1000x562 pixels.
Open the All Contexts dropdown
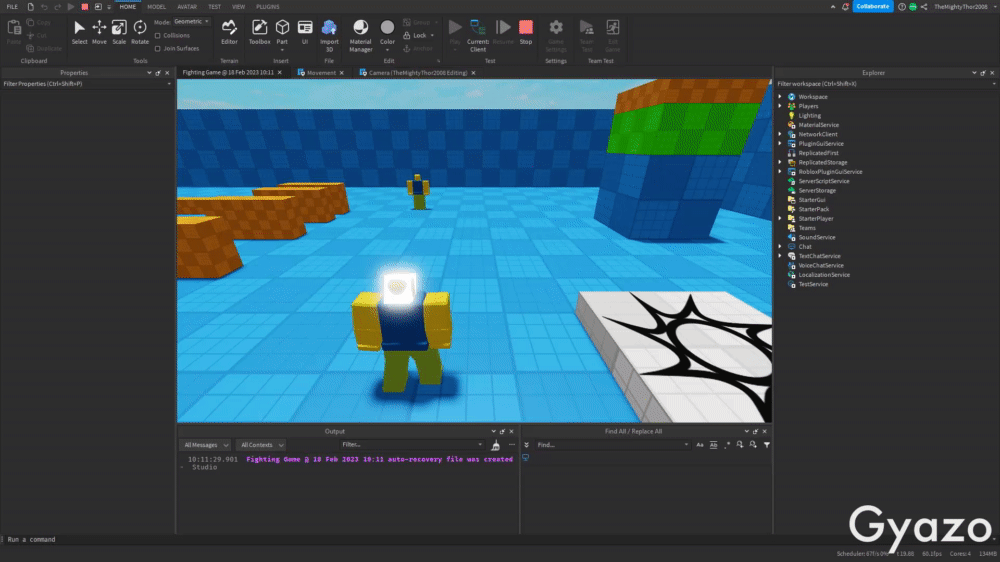click(x=261, y=445)
